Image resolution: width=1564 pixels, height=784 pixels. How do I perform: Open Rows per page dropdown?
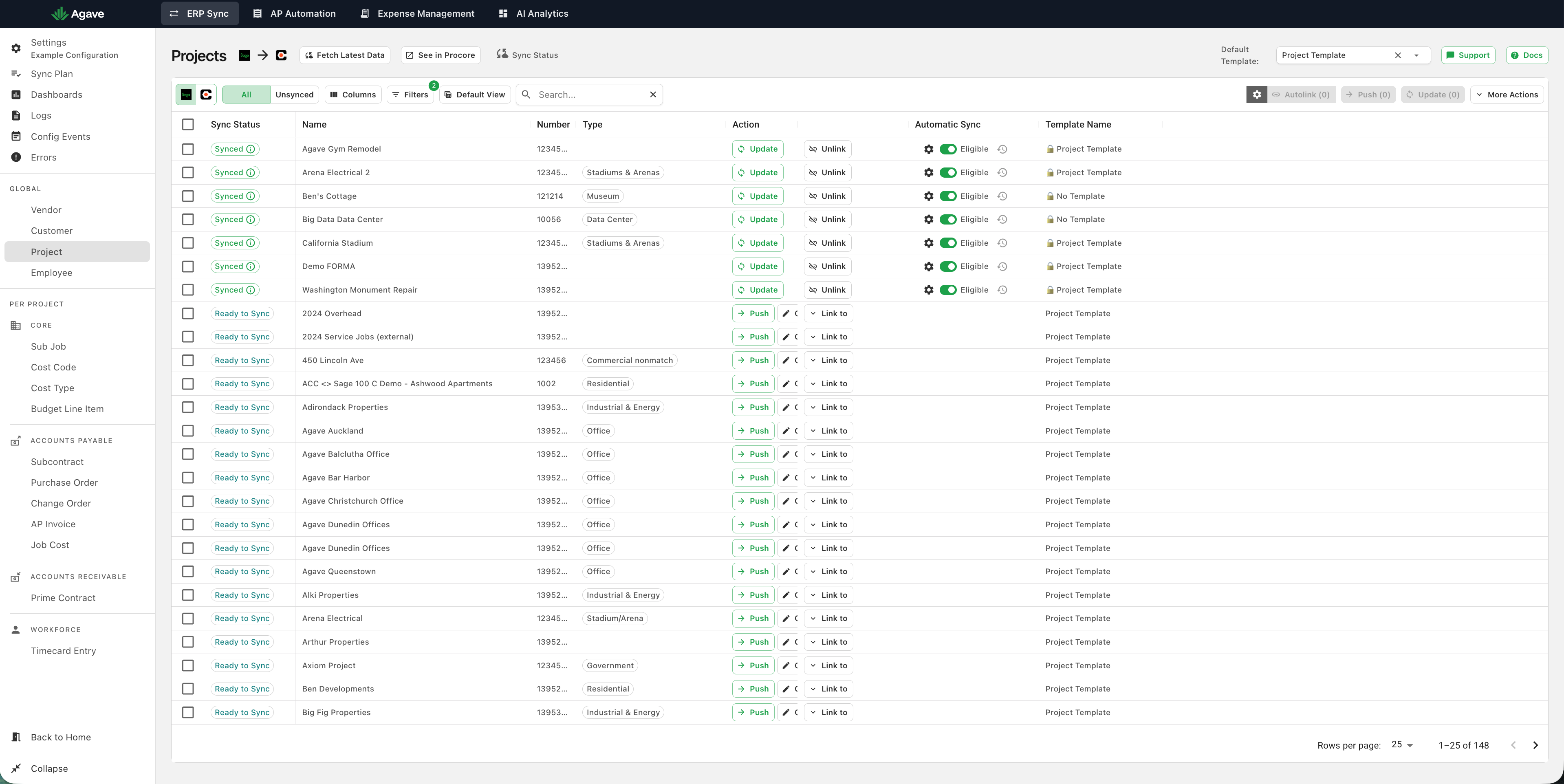point(1403,745)
